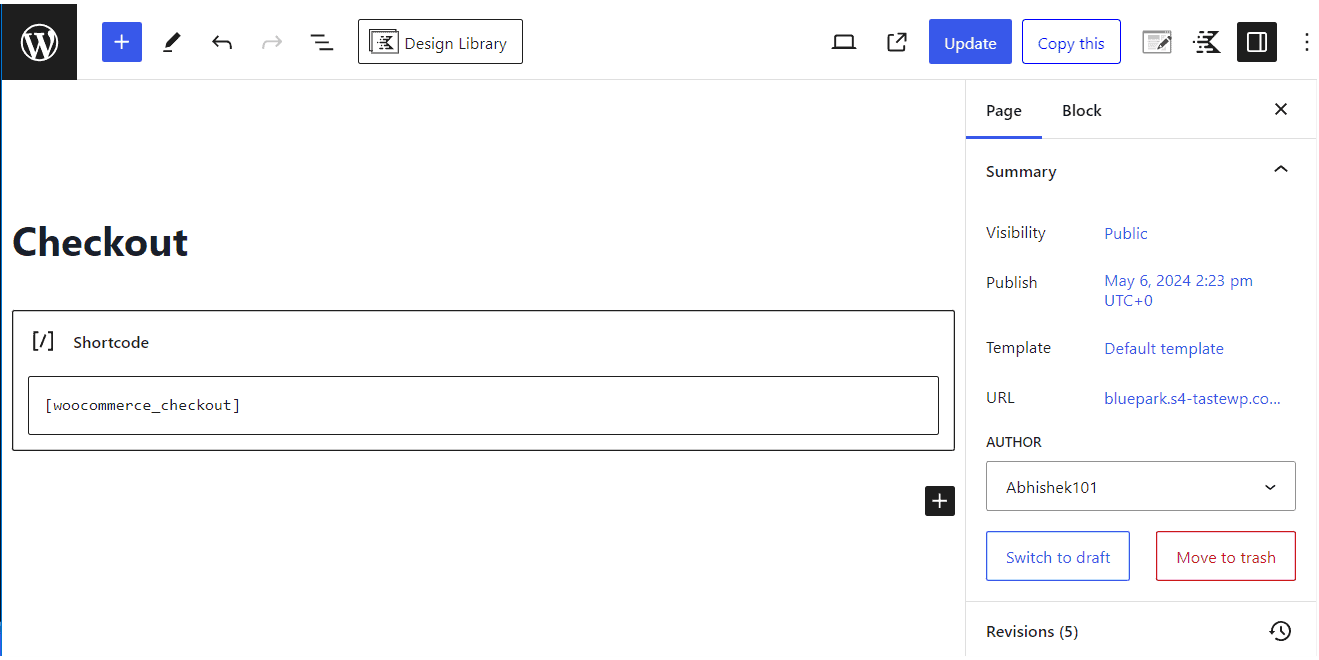1319x660 pixels.
Task: Undo the last change
Action: coord(221,41)
